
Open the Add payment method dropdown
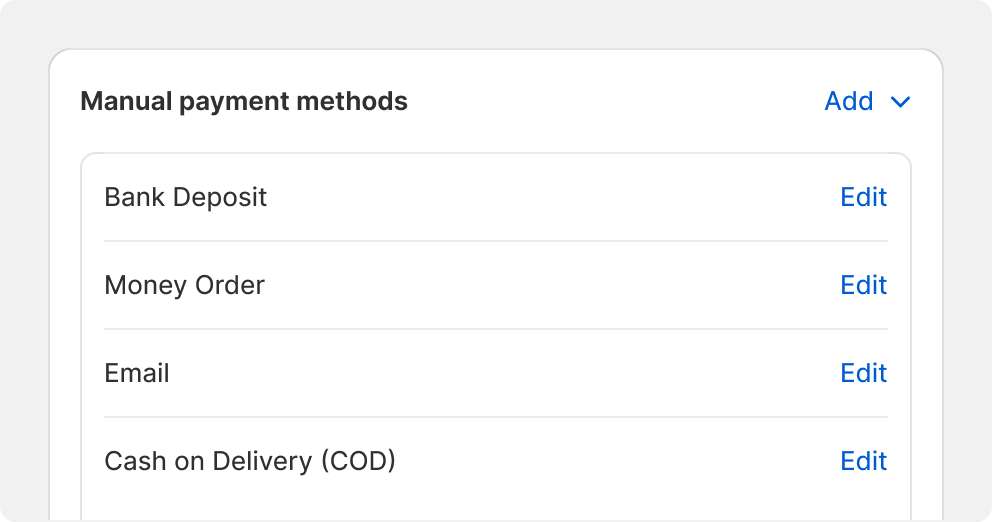pos(867,101)
